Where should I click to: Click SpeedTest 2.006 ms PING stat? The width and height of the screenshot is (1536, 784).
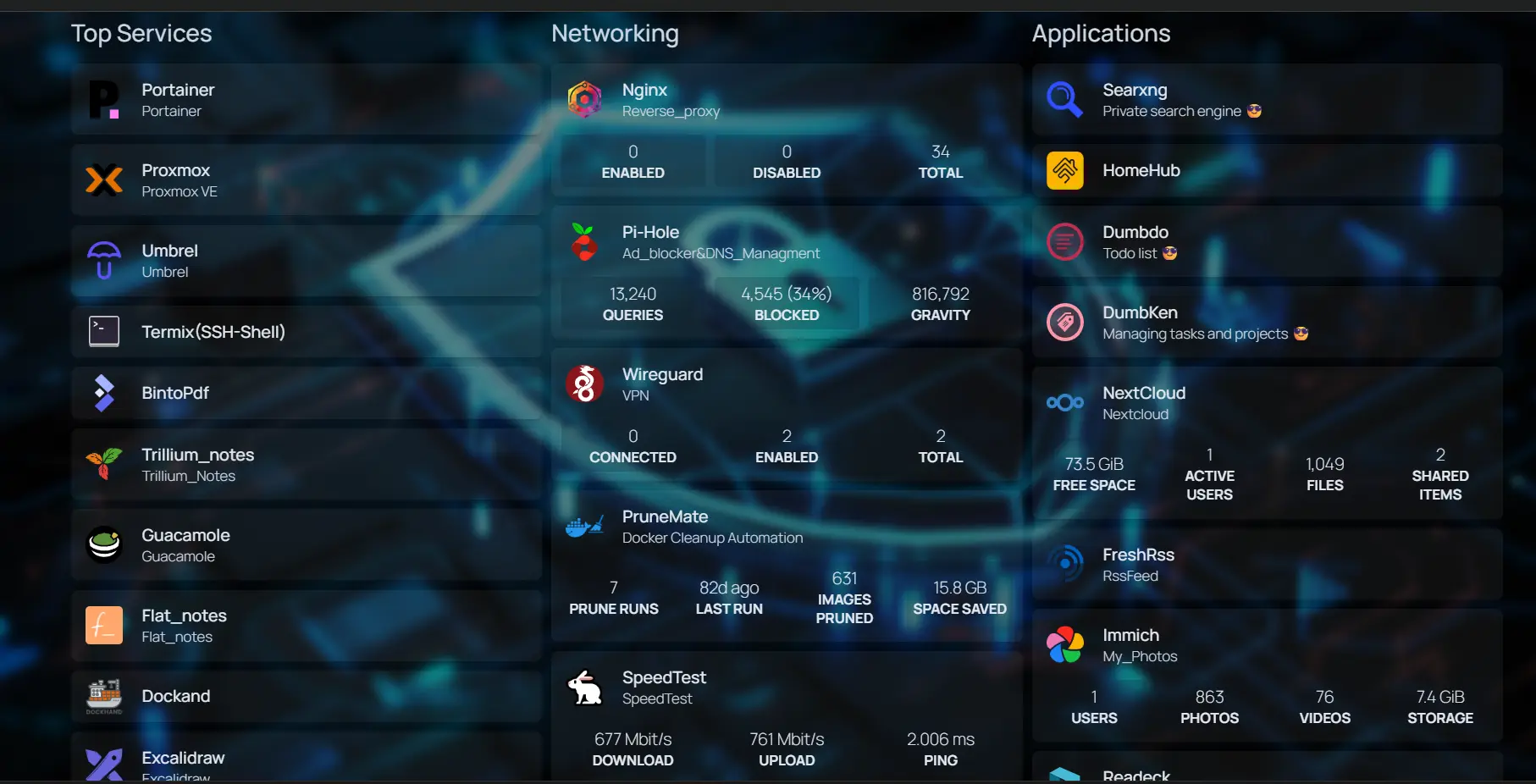coord(941,749)
